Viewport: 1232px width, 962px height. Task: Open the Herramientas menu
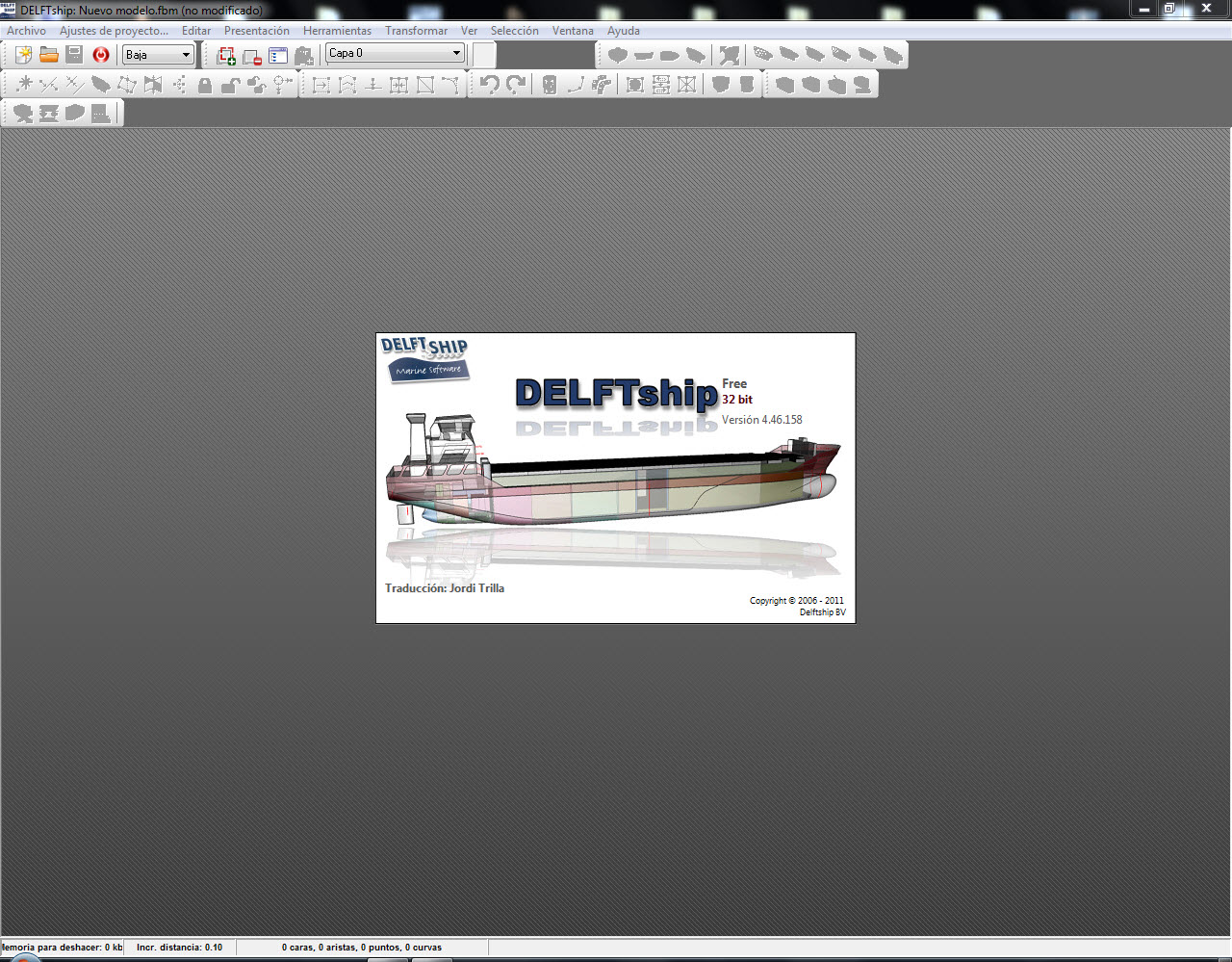tap(337, 31)
